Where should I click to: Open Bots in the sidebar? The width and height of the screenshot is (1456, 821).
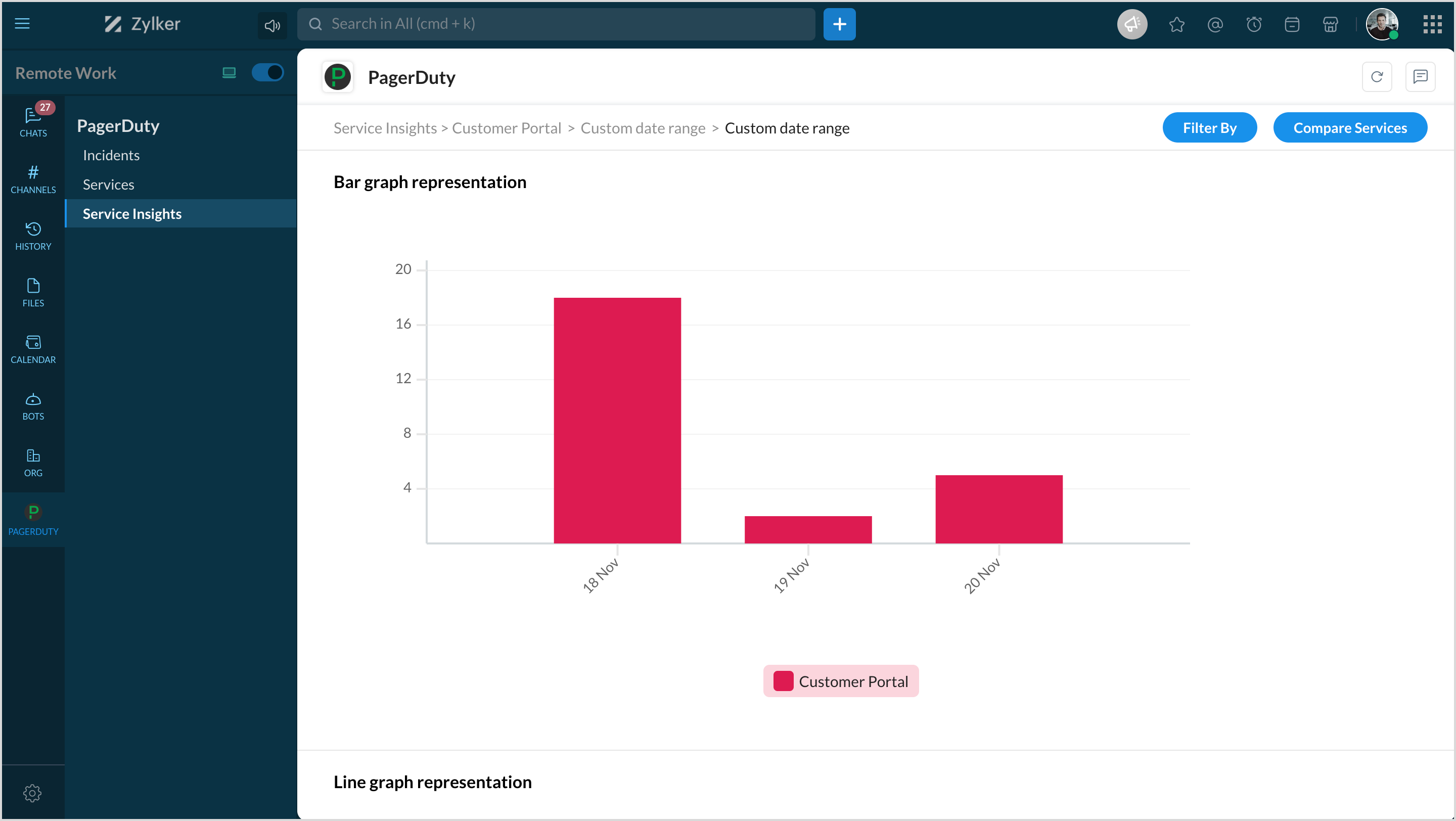coord(33,405)
